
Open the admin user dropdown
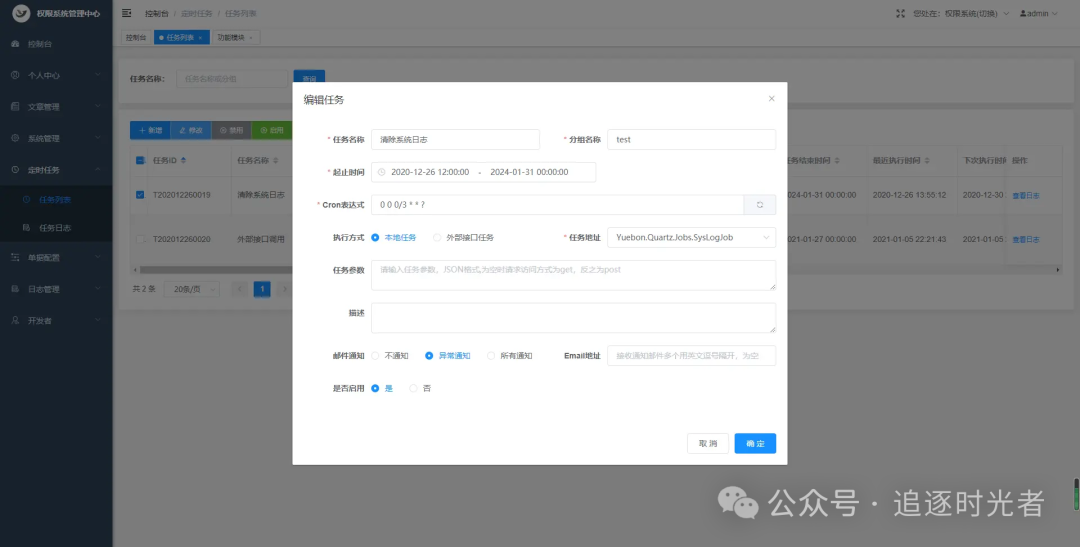[x=1039, y=13]
